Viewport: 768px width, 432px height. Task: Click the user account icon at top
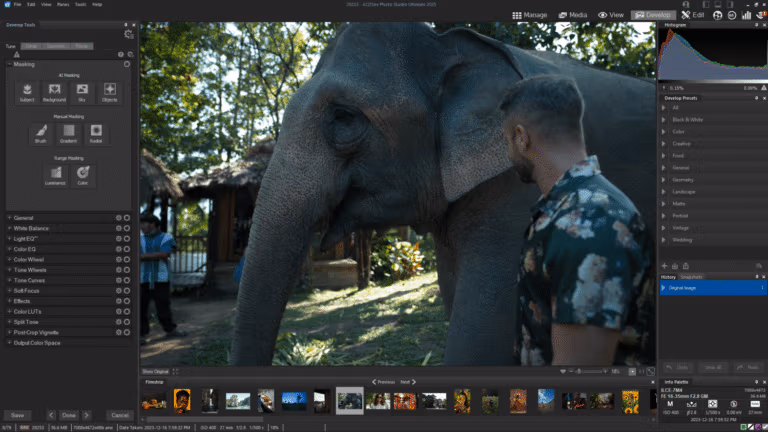(x=686, y=4)
